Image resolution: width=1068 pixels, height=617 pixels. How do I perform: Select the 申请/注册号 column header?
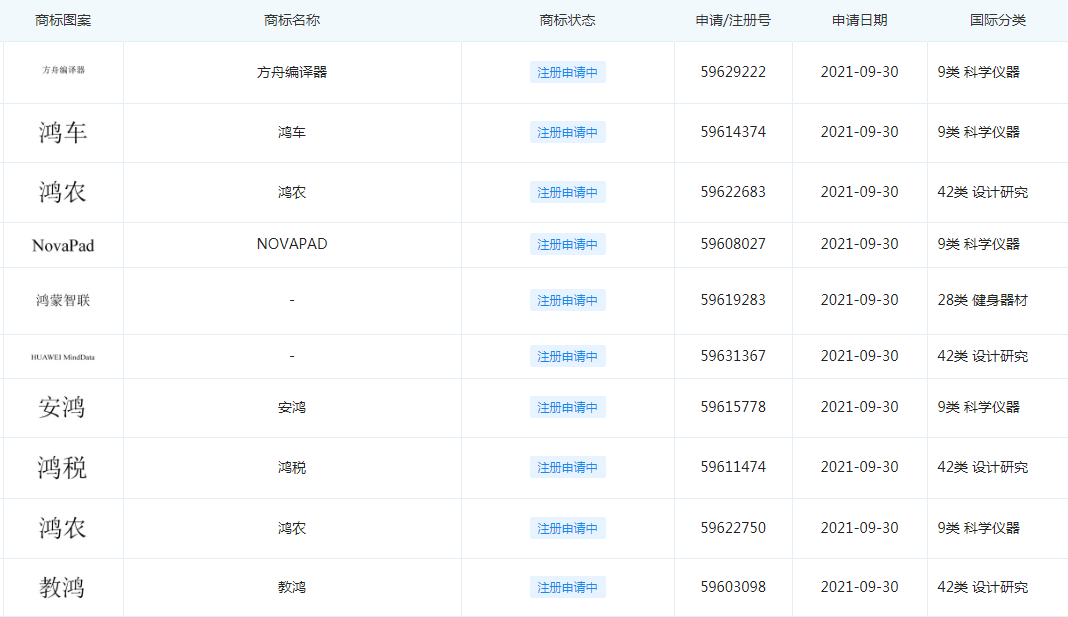pyautogui.click(x=733, y=20)
